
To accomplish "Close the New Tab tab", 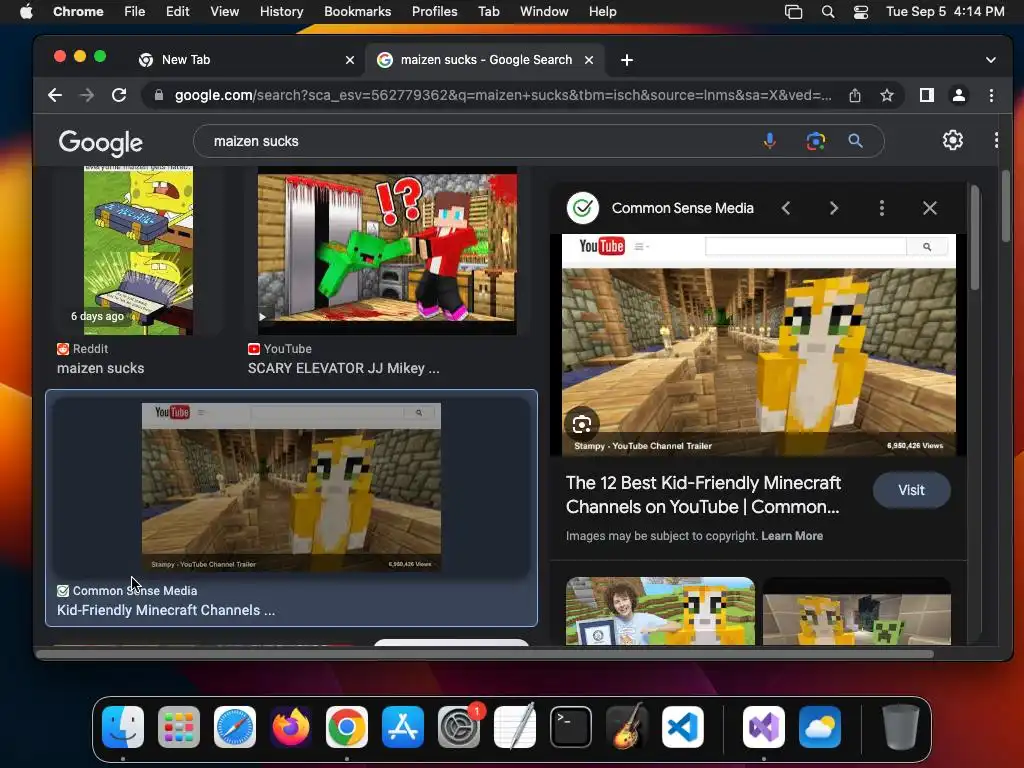I will point(350,60).
